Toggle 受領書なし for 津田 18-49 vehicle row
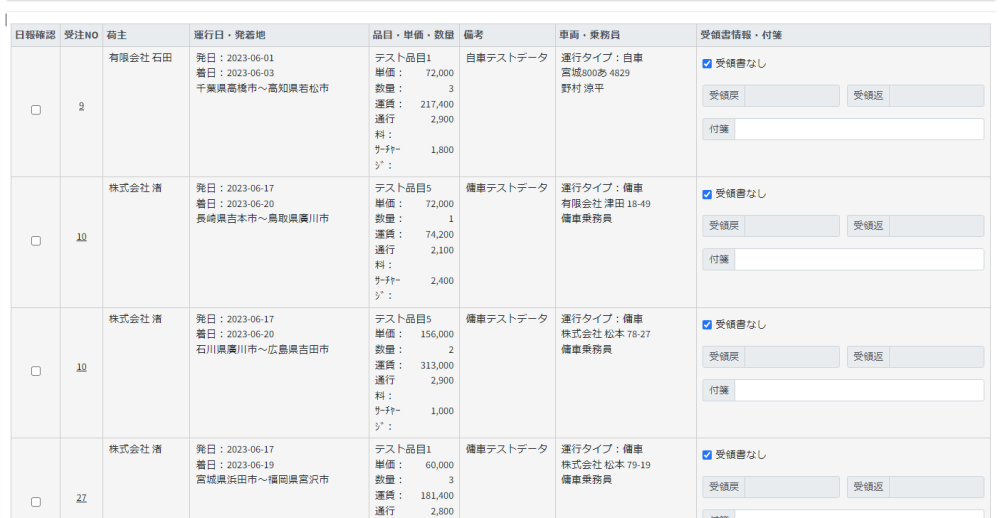1000x518 pixels. [x=707, y=194]
